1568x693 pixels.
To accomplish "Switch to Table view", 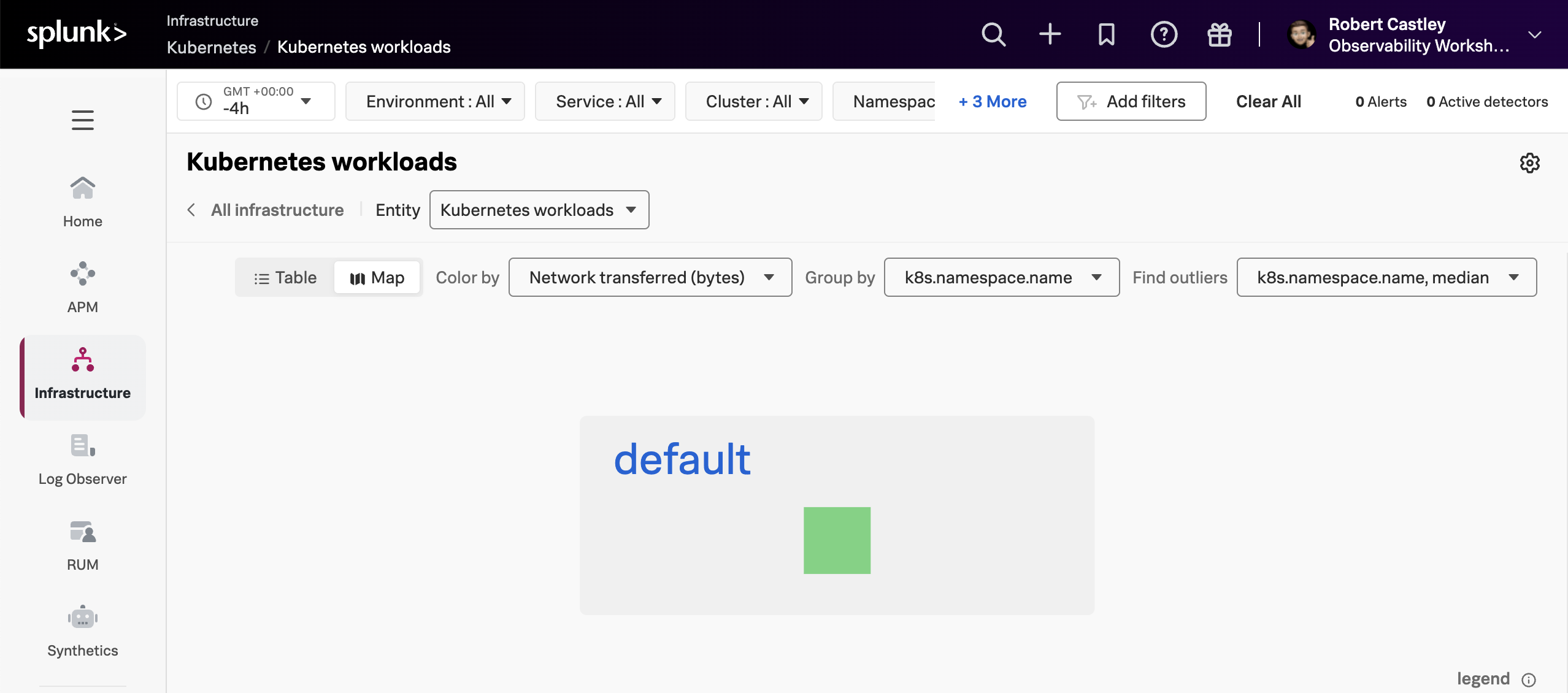I will (x=285, y=278).
